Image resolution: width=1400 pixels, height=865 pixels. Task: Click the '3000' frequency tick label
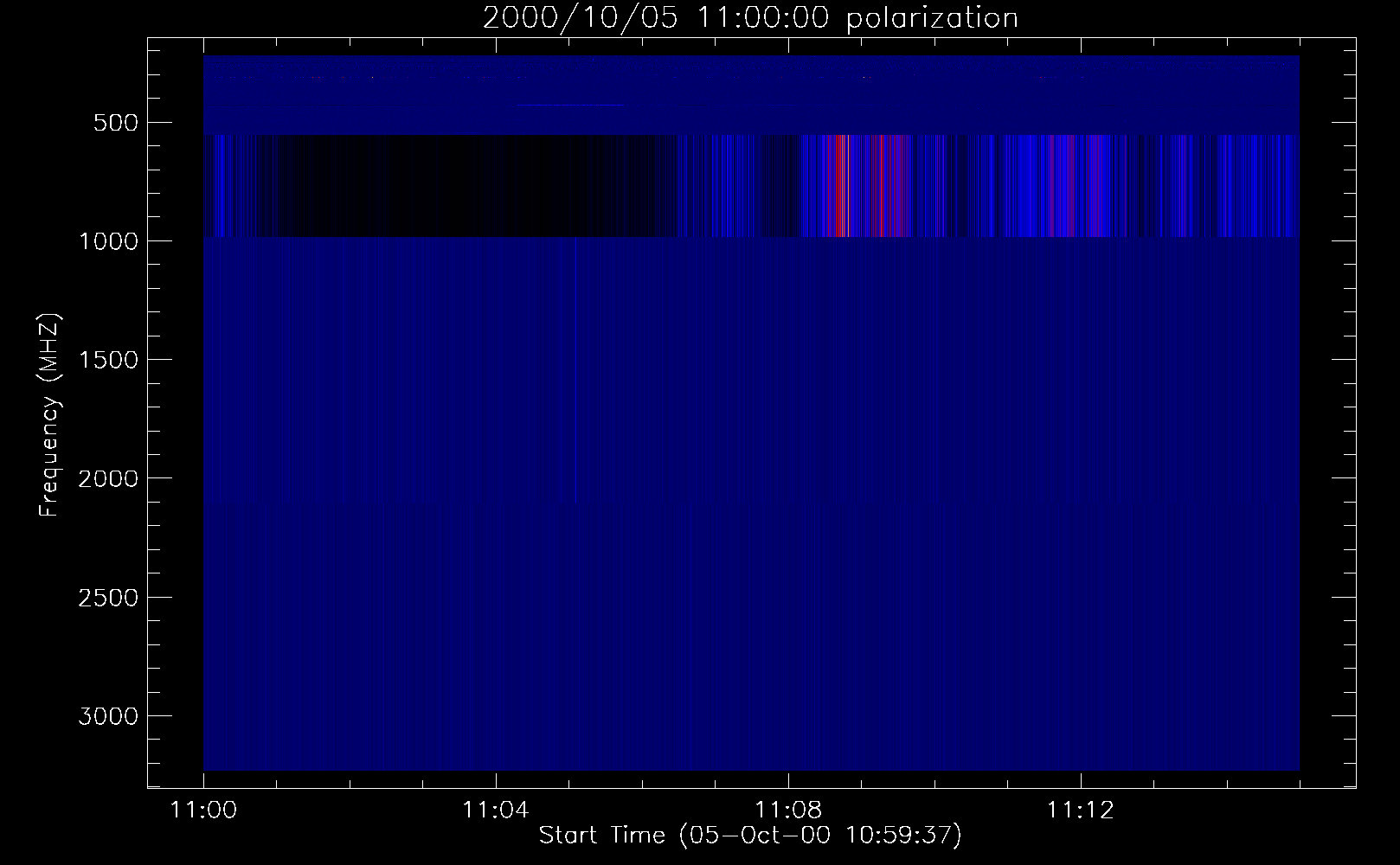108,716
